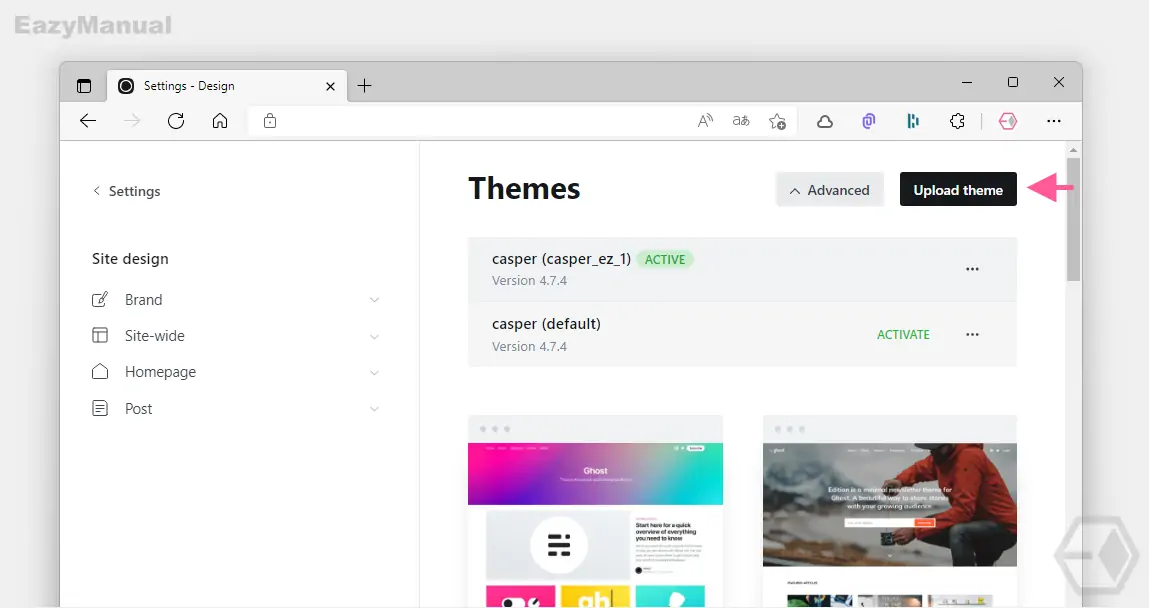1149x608 pixels.
Task: Click the ACTIVE status badge
Action: [x=665, y=259]
